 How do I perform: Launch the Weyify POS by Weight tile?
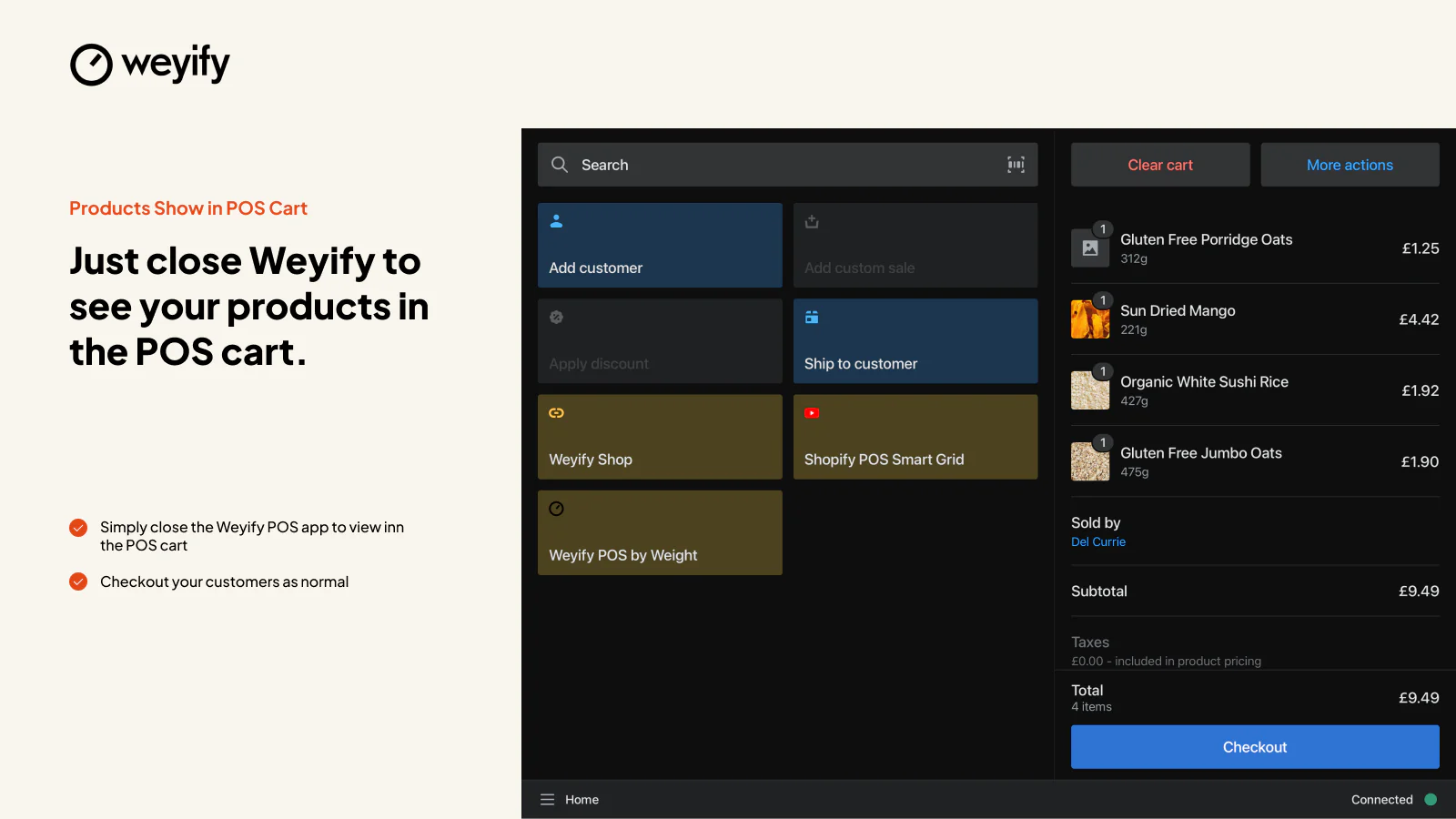coord(660,532)
